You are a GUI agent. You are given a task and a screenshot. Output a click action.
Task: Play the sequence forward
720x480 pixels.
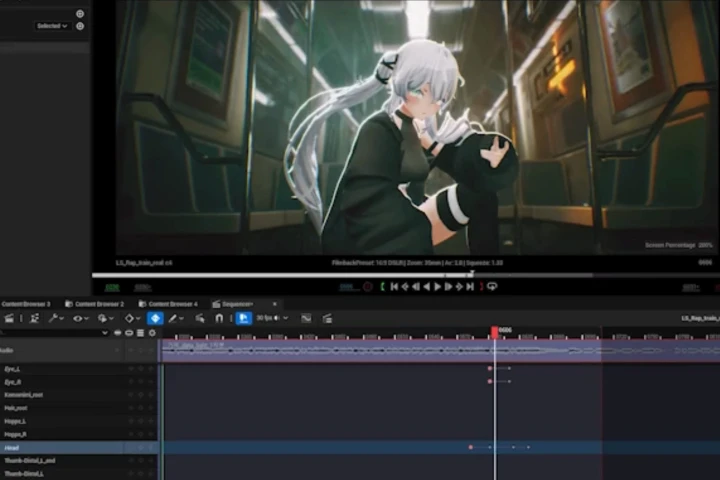[438, 287]
